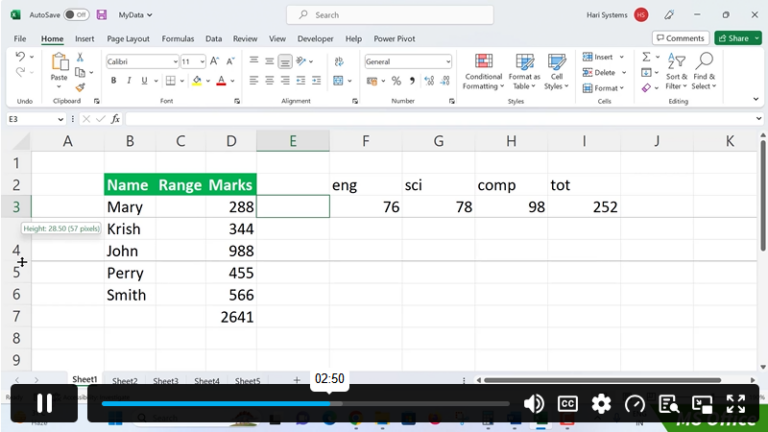The width and height of the screenshot is (768, 432).
Task: Open the Calibri font name dropdown
Action: point(175,62)
